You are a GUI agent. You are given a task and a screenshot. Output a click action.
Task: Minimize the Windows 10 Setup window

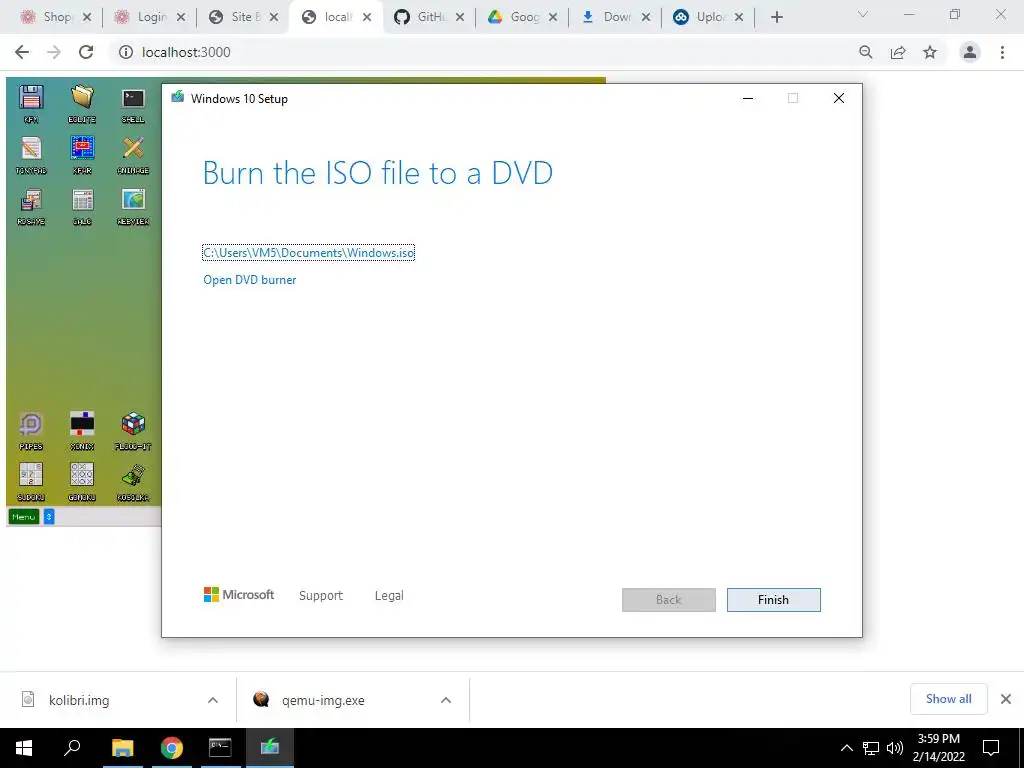748,99
